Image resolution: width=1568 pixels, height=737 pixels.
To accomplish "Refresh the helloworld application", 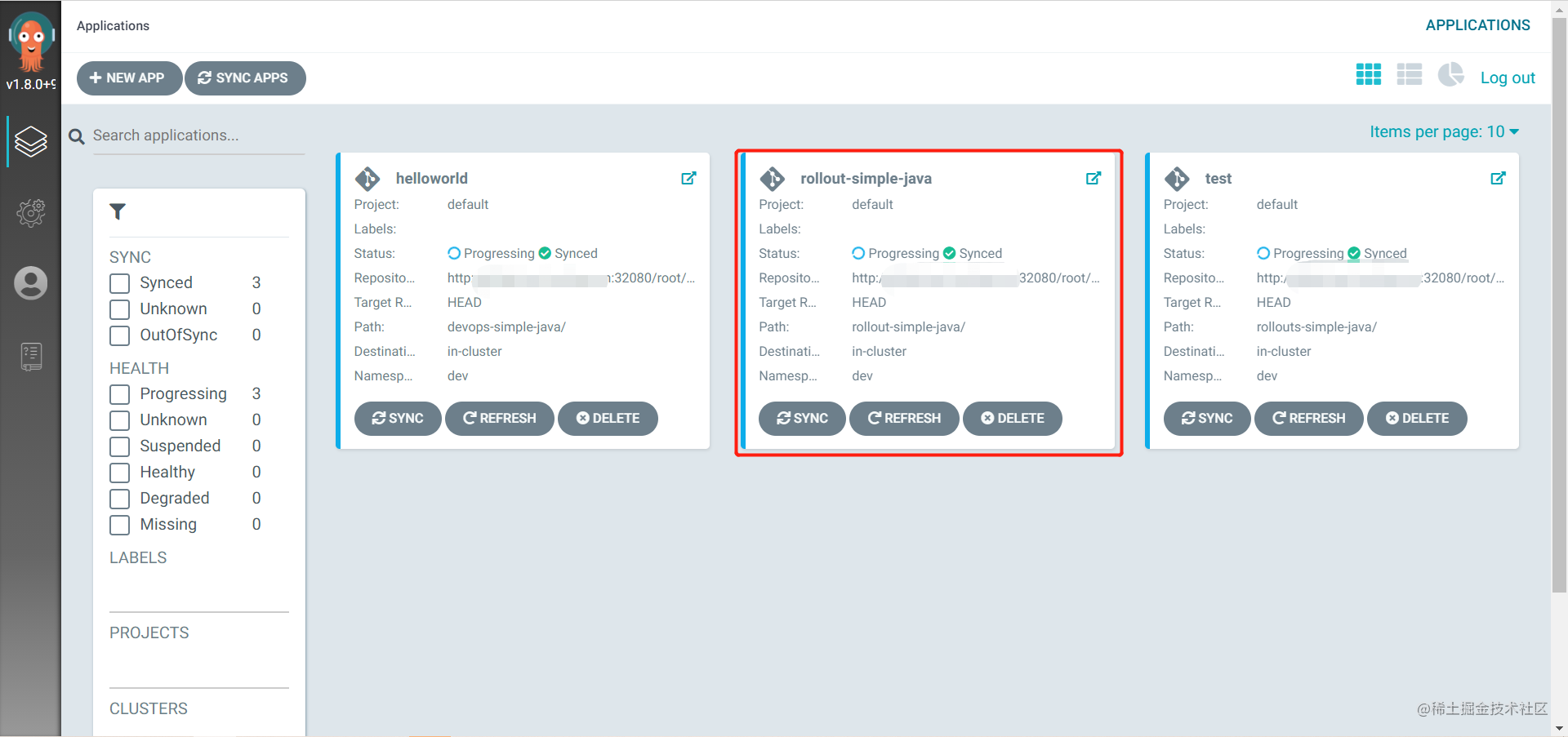I will (500, 419).
